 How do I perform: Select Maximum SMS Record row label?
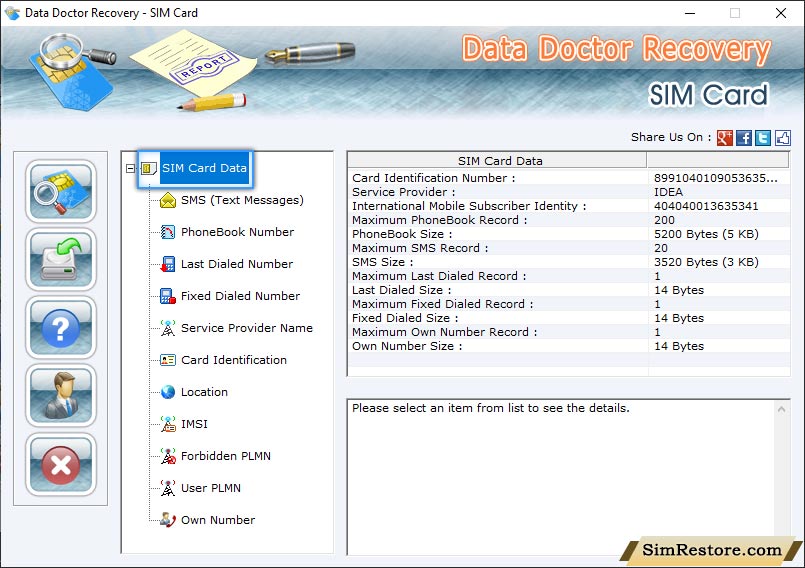420,248
